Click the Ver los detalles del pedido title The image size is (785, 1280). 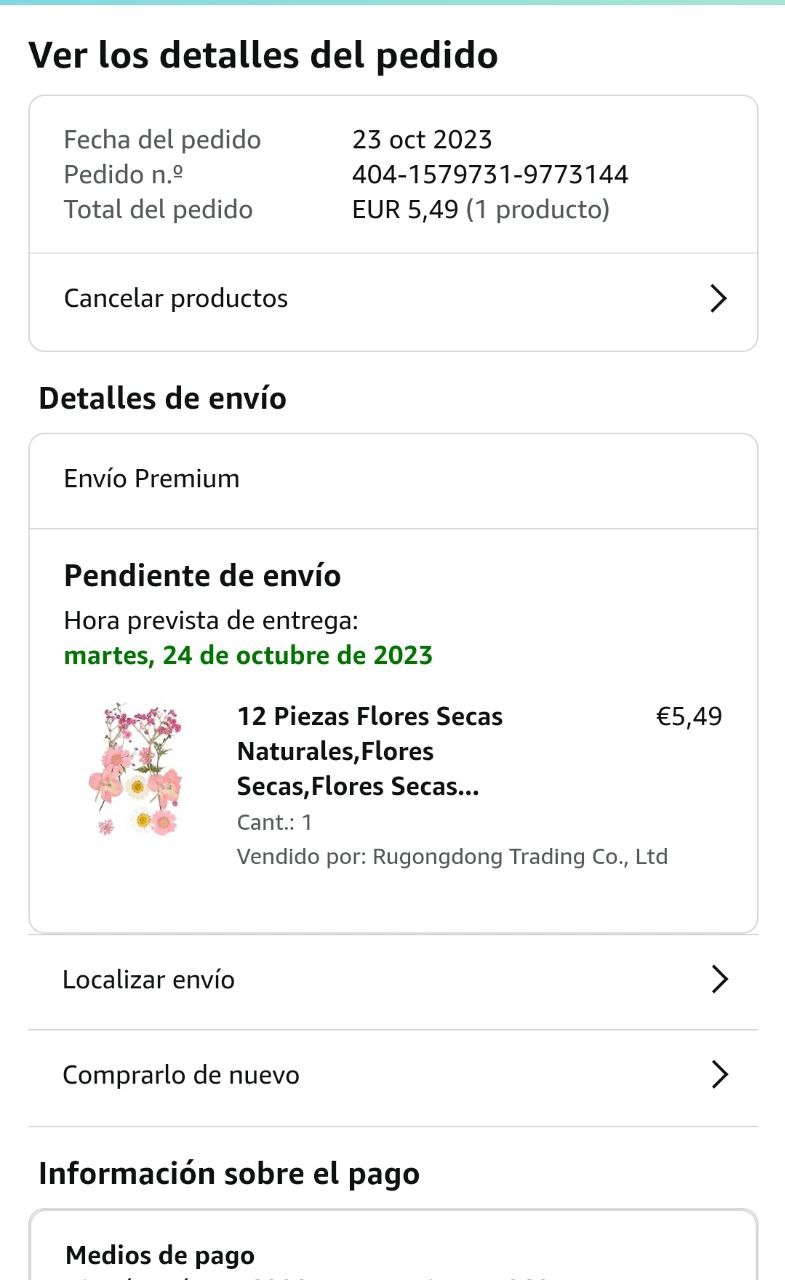(263, 55)
